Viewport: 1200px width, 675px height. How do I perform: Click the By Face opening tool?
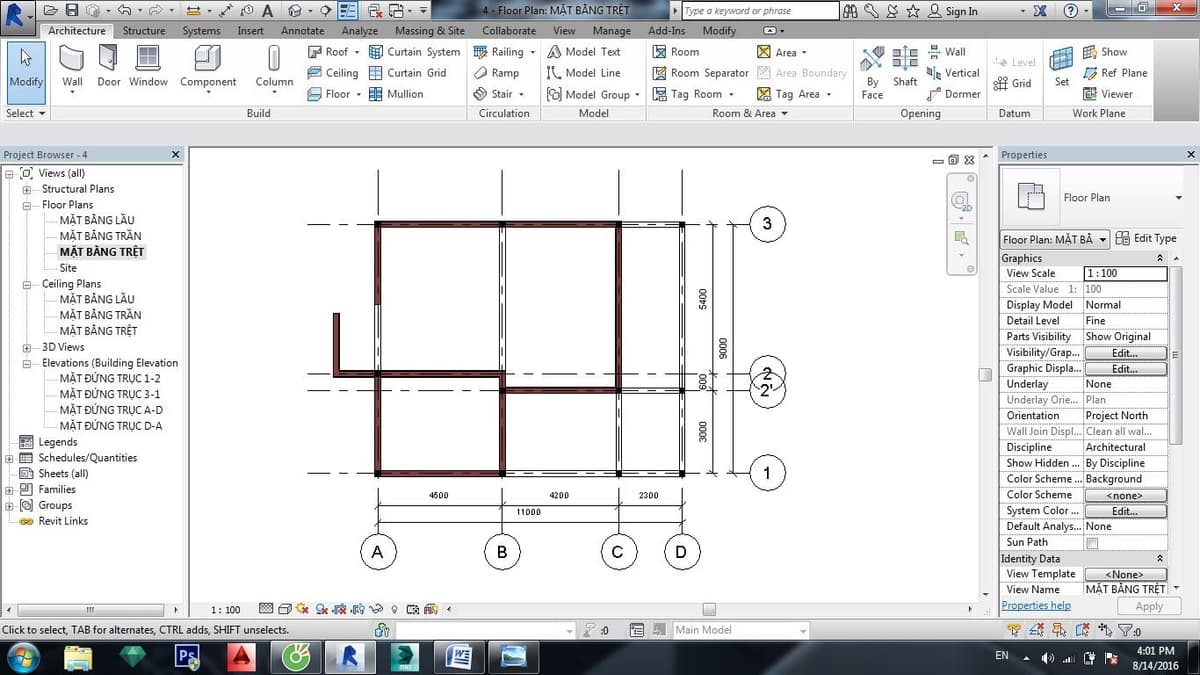pos(873,73)
